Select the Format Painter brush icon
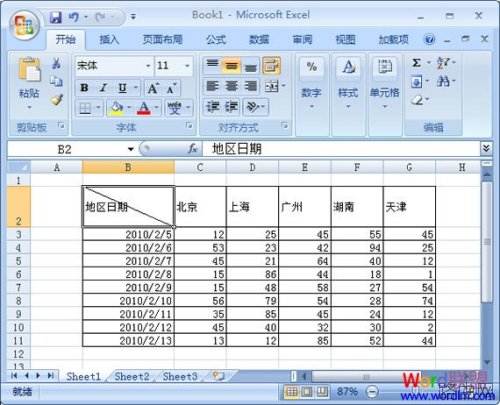This screenshot has width=500, height=405. [57, 100]
